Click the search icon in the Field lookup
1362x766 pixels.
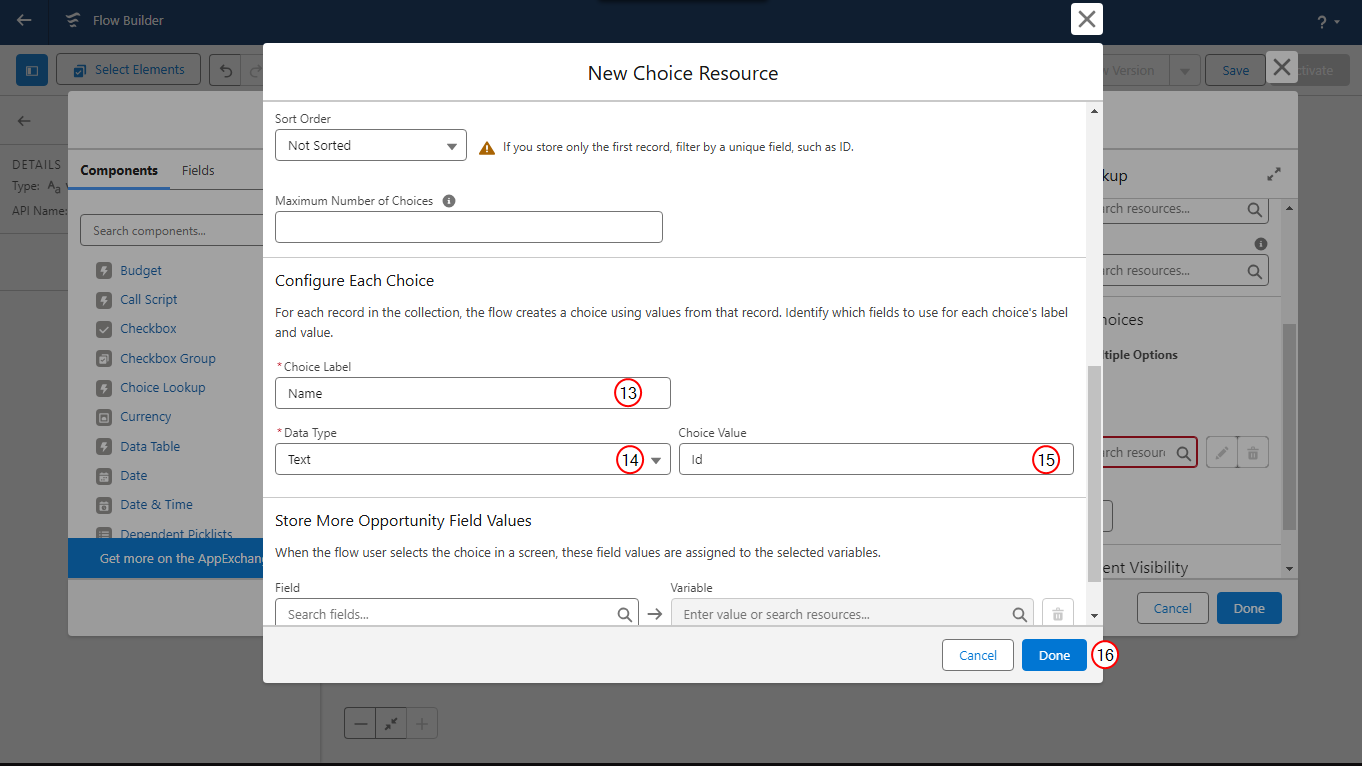[x=624, y=614]
